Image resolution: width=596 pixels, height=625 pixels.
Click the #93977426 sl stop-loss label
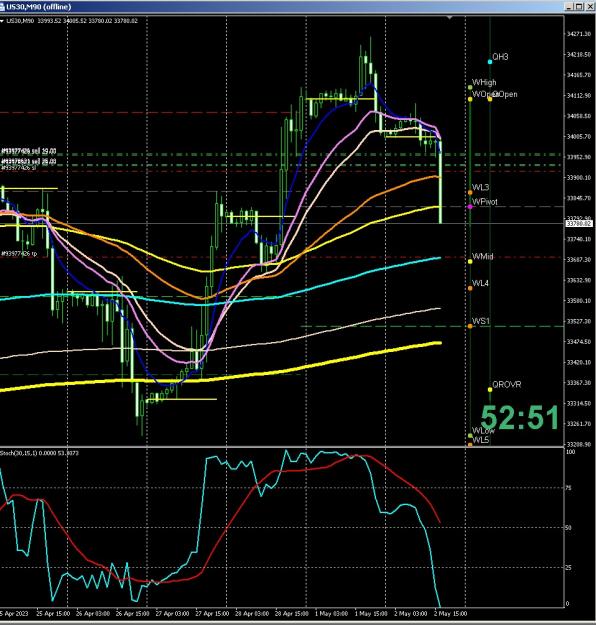coord(18,168)
